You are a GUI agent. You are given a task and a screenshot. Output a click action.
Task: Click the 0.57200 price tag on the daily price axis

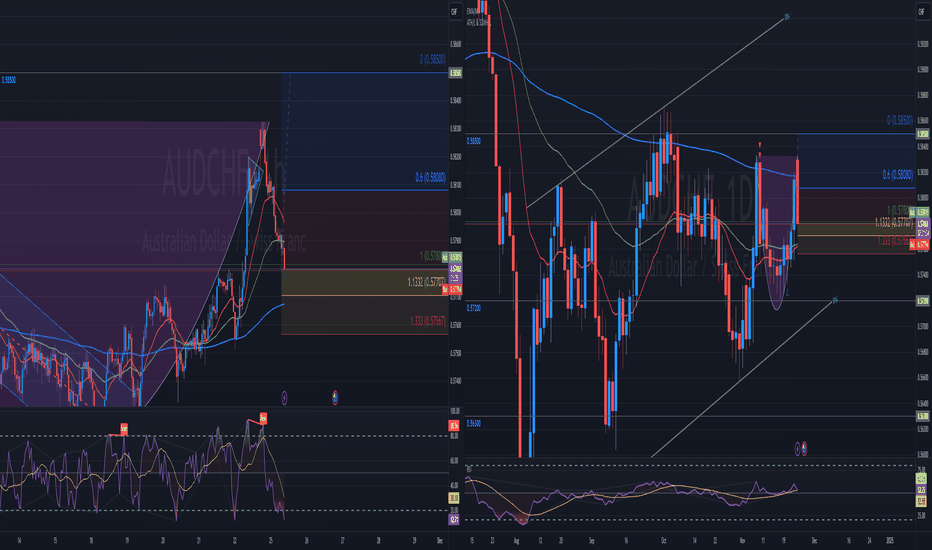923,301
